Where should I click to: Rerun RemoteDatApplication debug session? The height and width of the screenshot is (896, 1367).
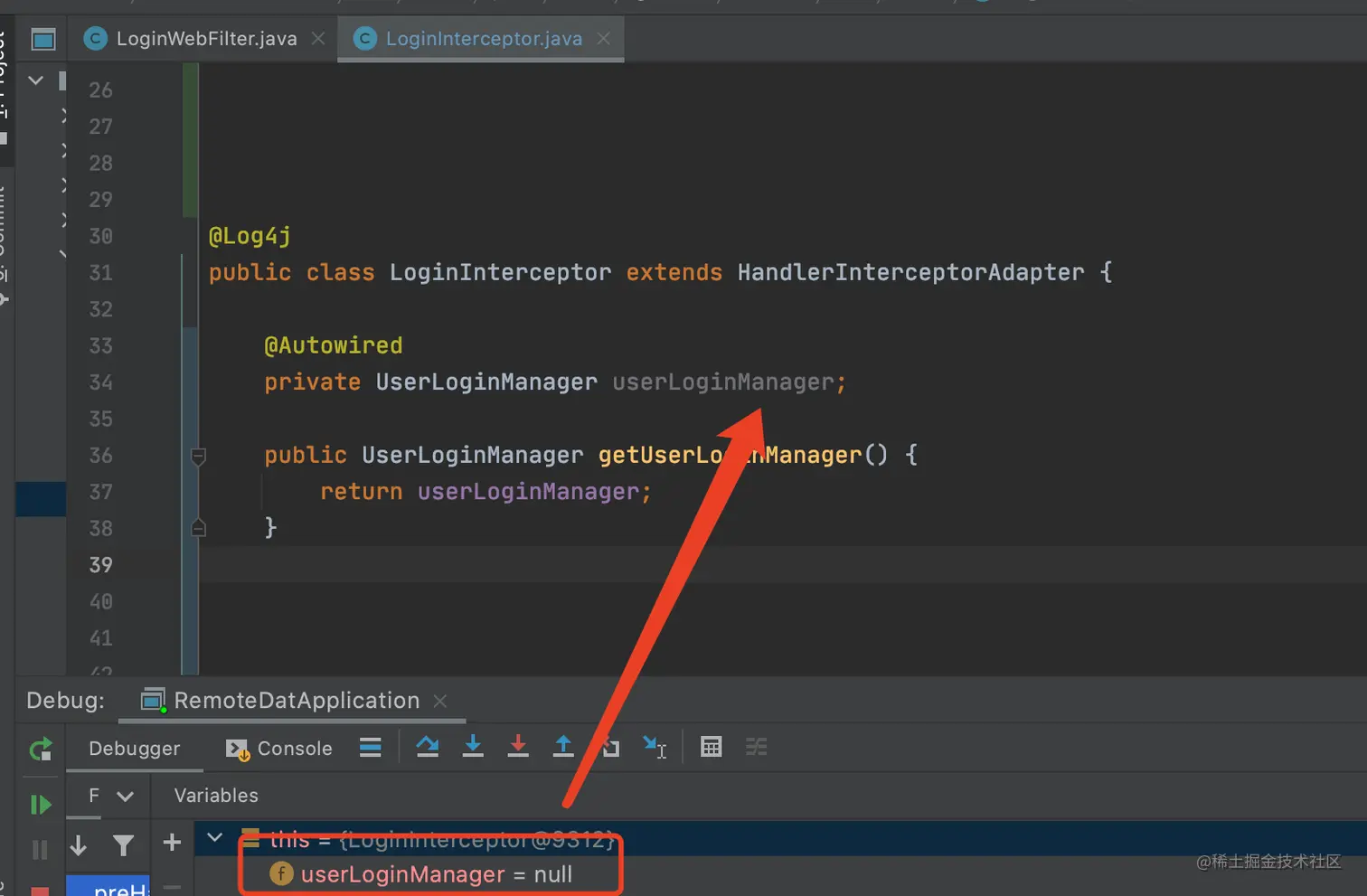tap(41, 749)
